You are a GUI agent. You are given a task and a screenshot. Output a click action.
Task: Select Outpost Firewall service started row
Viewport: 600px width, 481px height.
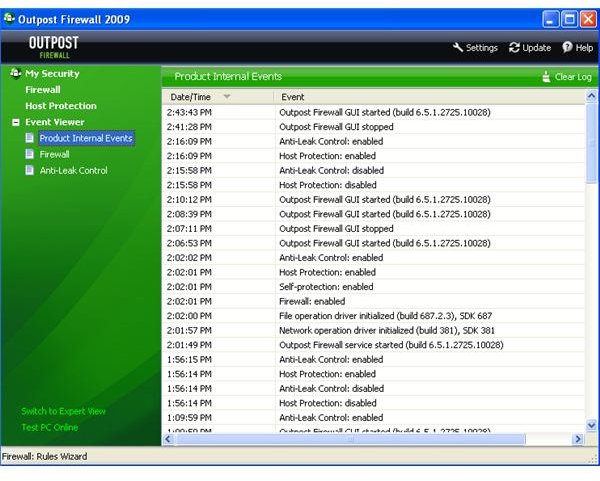coord(373,345)
